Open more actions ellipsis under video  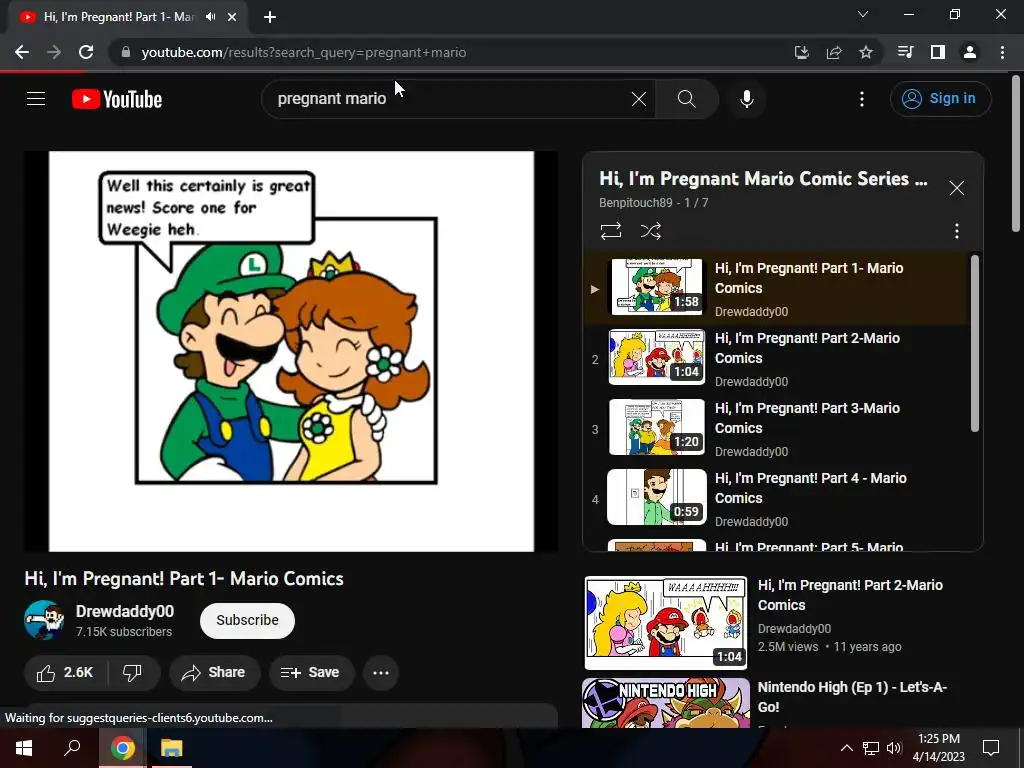click(381, 673)
